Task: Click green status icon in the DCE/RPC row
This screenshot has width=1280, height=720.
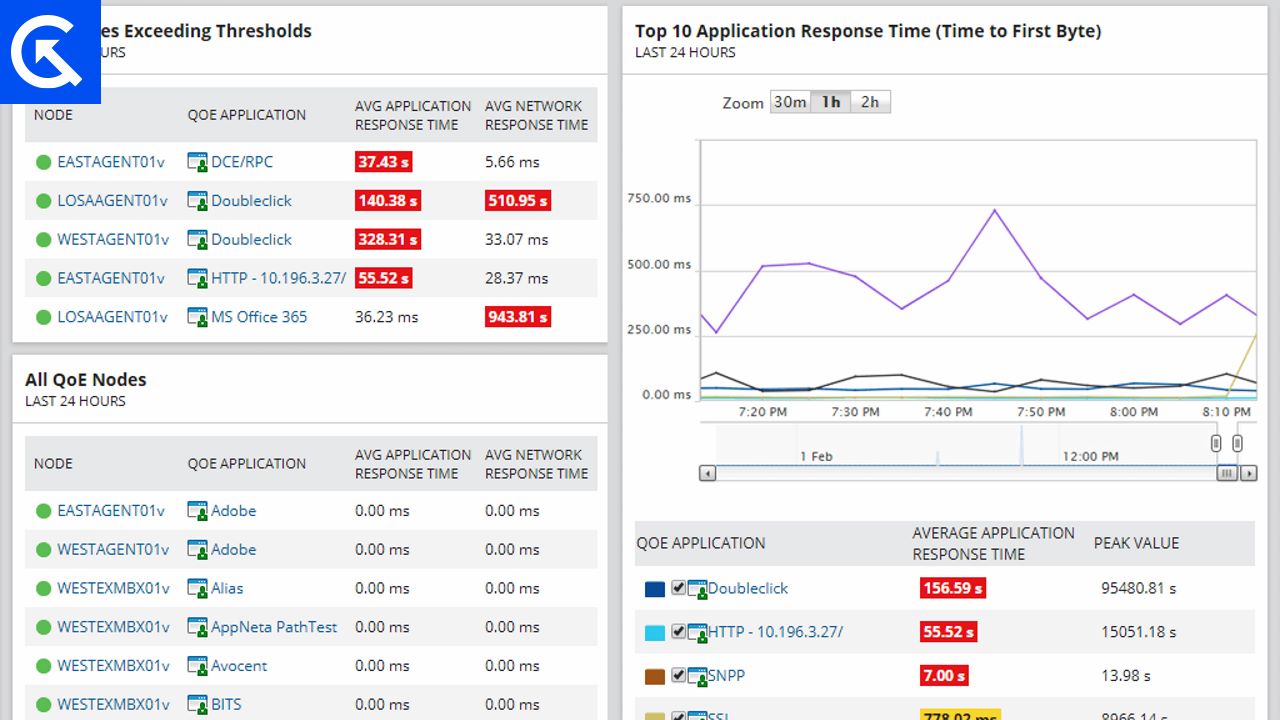Action: (x=43, y=162)
